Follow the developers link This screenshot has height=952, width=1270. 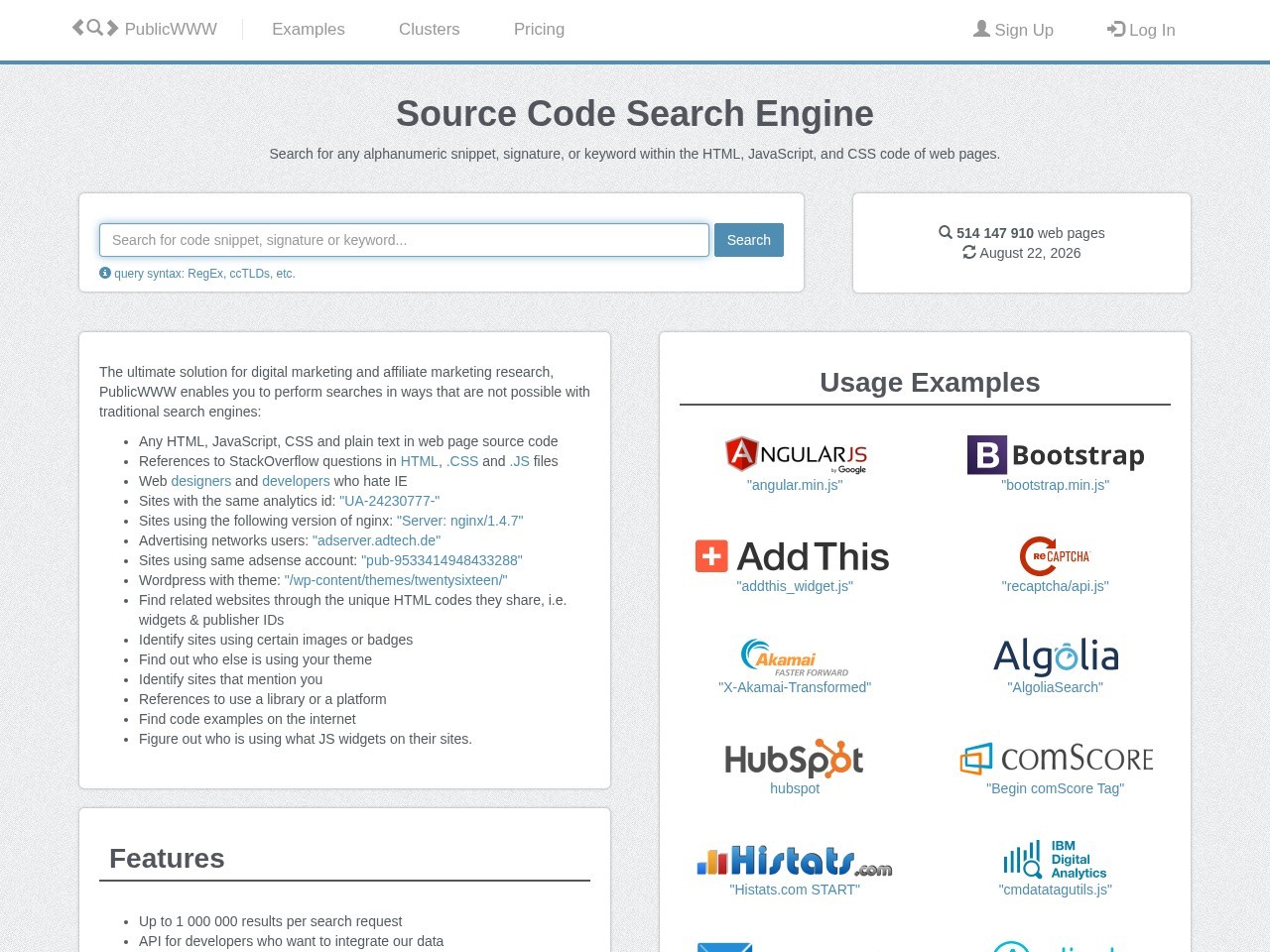pyautogui.click(x=296, y=481)
